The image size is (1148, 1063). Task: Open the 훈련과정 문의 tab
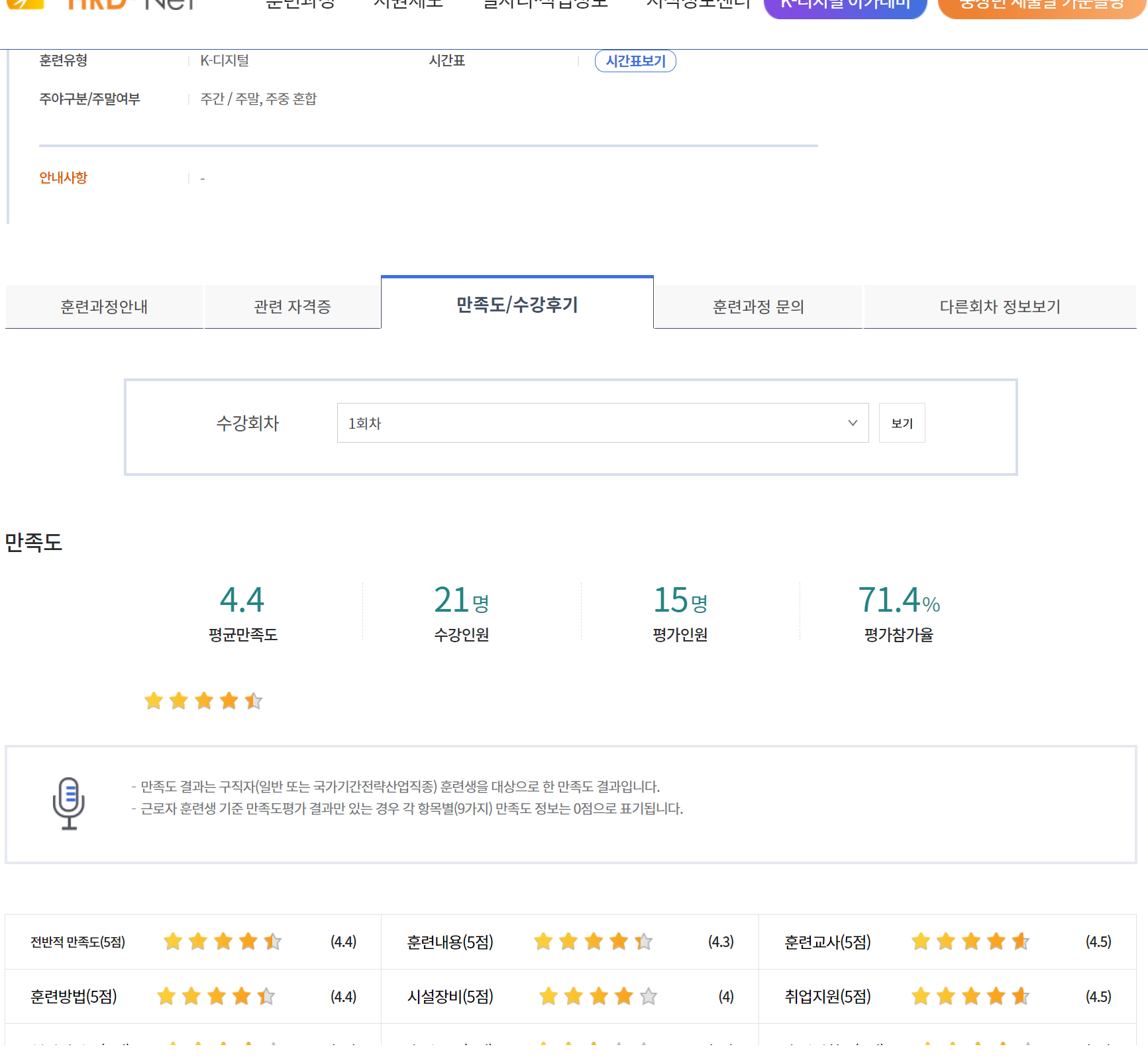[x=758, y=307]
